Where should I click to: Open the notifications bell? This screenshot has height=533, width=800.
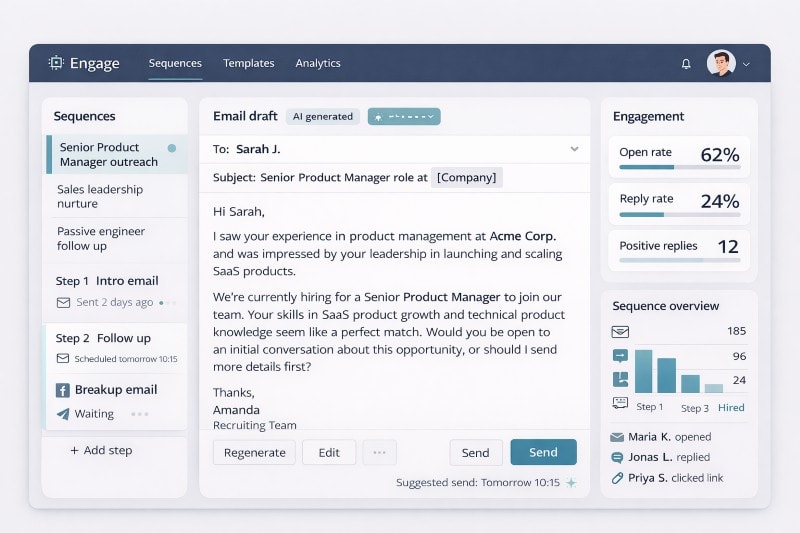point(686,64)
